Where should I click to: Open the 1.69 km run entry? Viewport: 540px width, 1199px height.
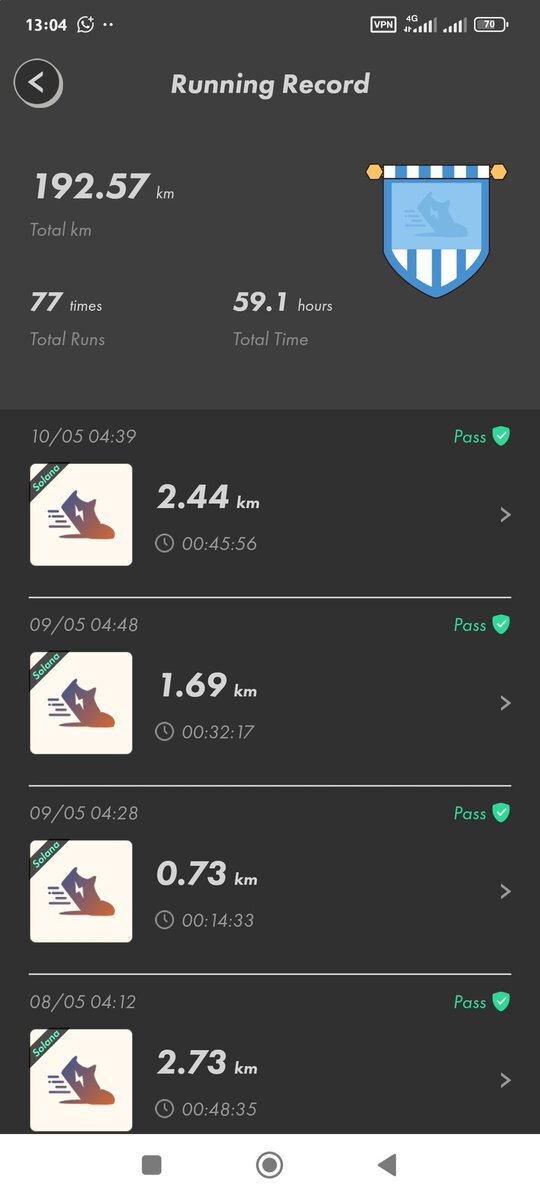[x=270, y=692]
